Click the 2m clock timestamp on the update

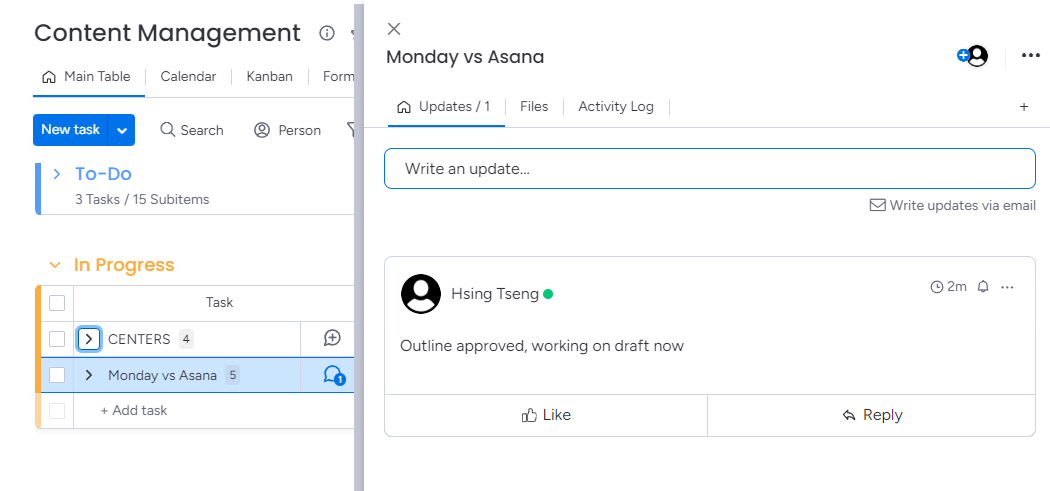coord(949,287)
